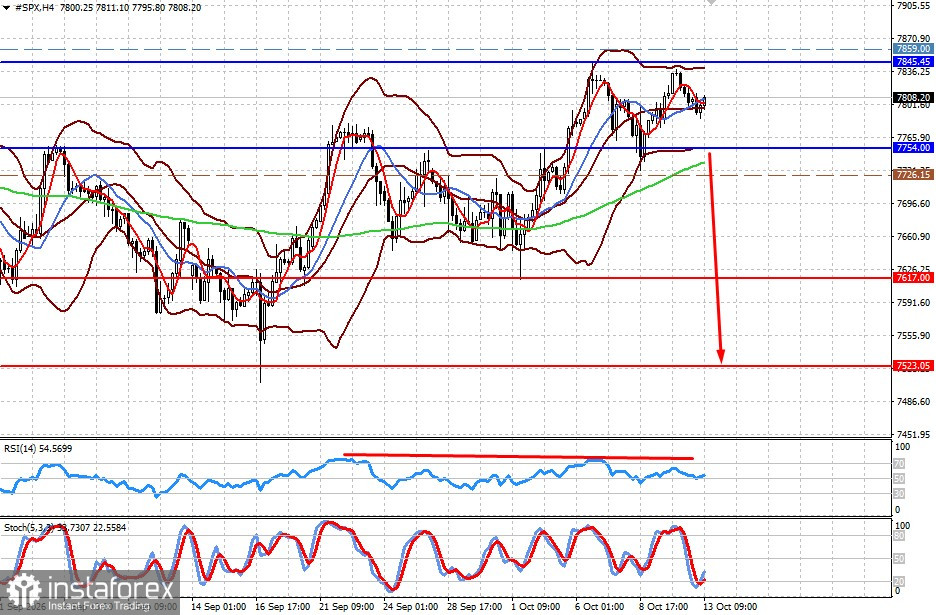Click the Stoch(5,3,3) indicator label
This screenshot has width=936, height=615.
pyautogui.click(x=65, y=528)
